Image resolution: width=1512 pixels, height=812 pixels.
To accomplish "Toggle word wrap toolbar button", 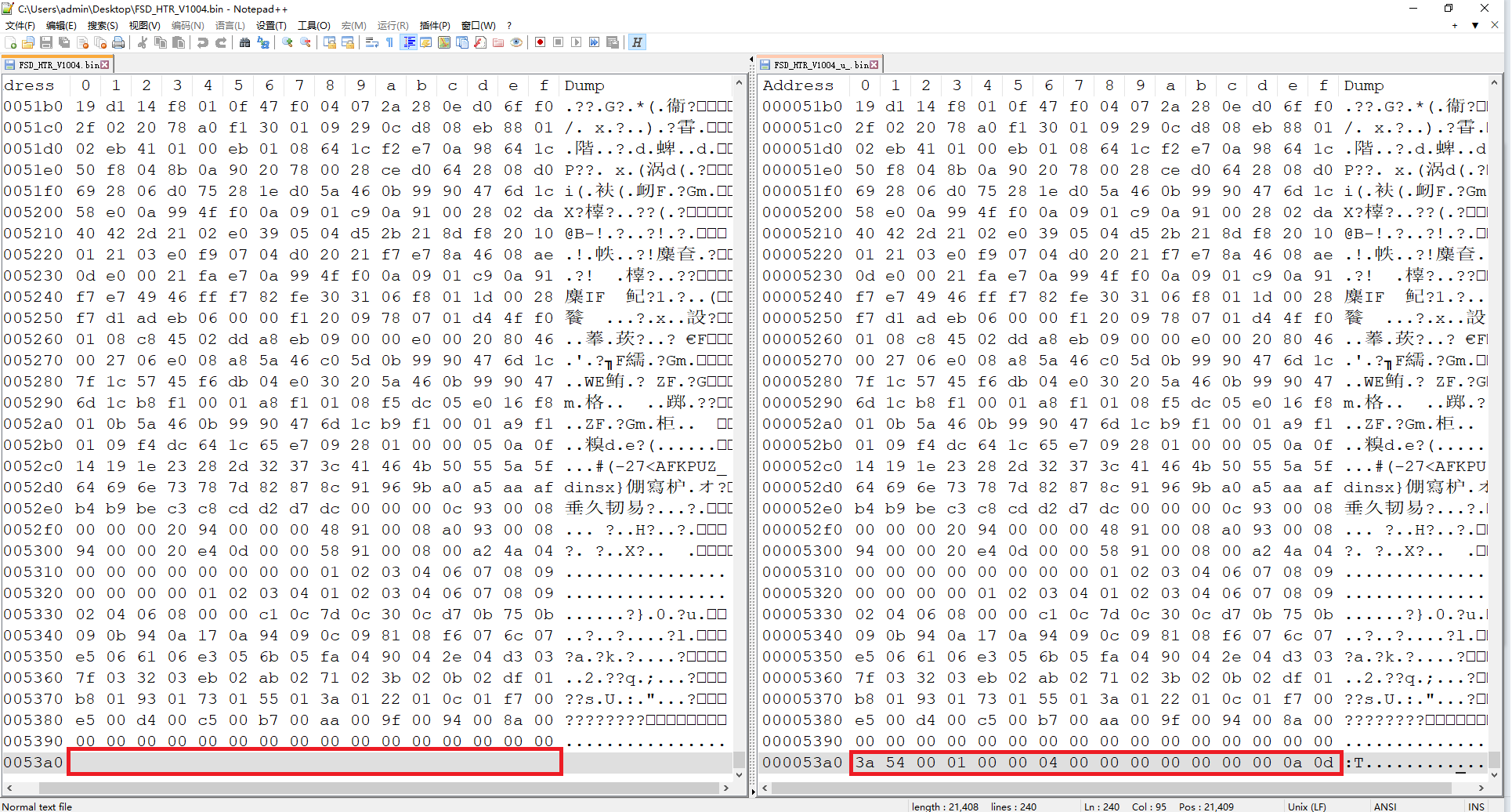I will click(372, 42).
